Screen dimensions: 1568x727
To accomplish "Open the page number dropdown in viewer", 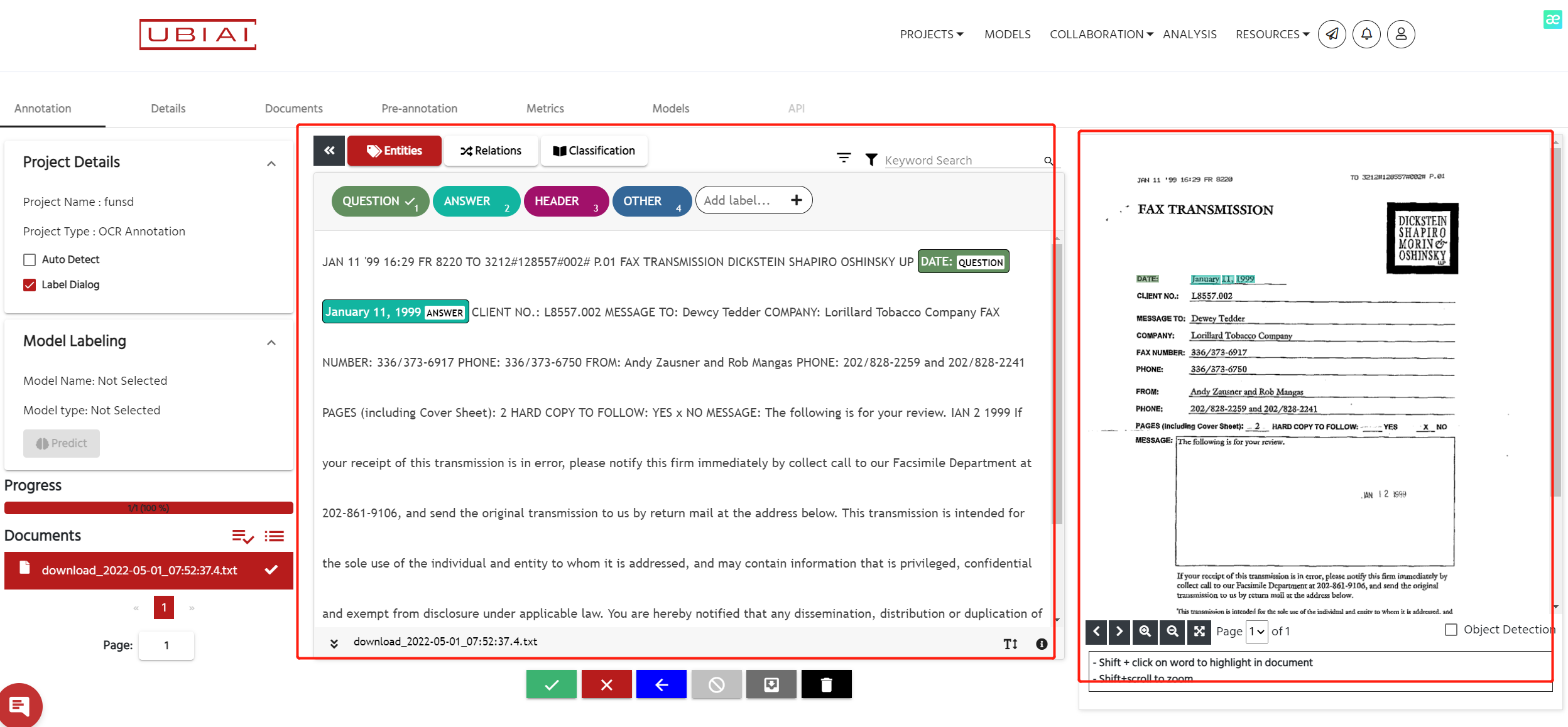I will [1256, 632].
